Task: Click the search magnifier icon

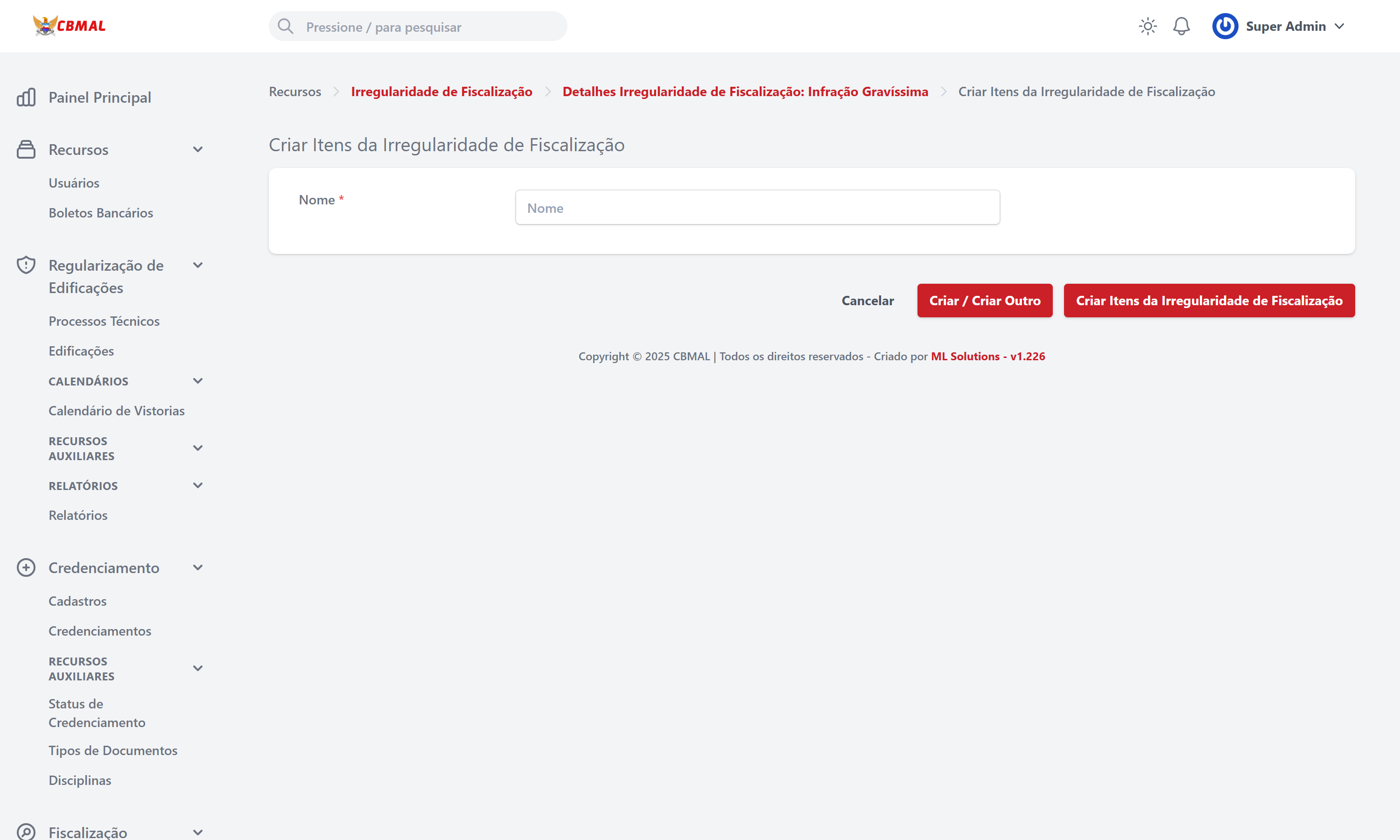Action: (286, 27)
